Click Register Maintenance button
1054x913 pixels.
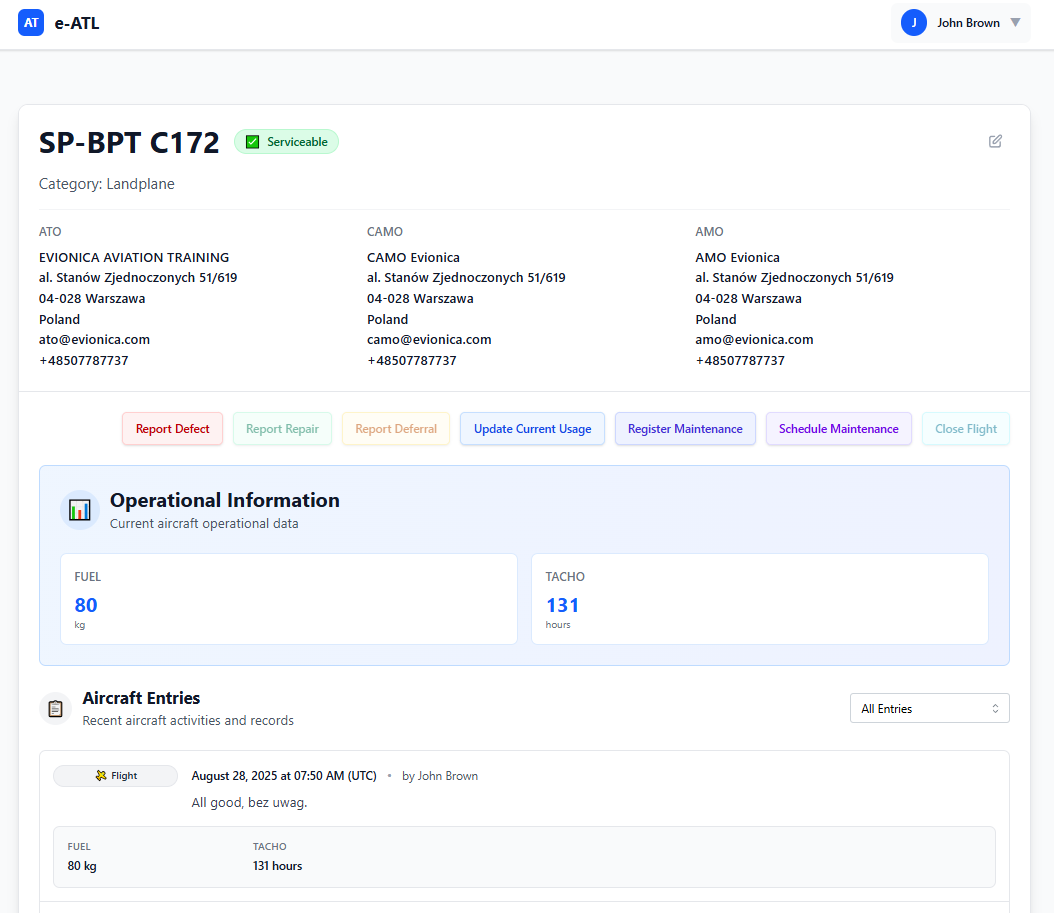[x=685, y=429]
